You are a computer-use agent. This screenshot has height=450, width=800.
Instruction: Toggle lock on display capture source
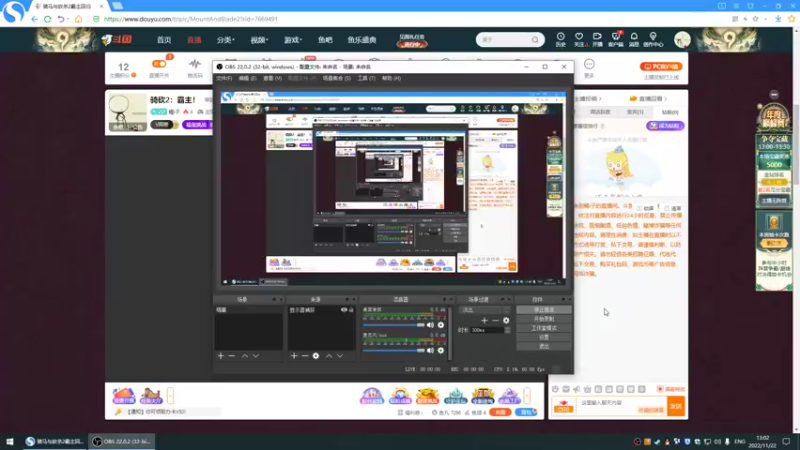pos(351,310)
